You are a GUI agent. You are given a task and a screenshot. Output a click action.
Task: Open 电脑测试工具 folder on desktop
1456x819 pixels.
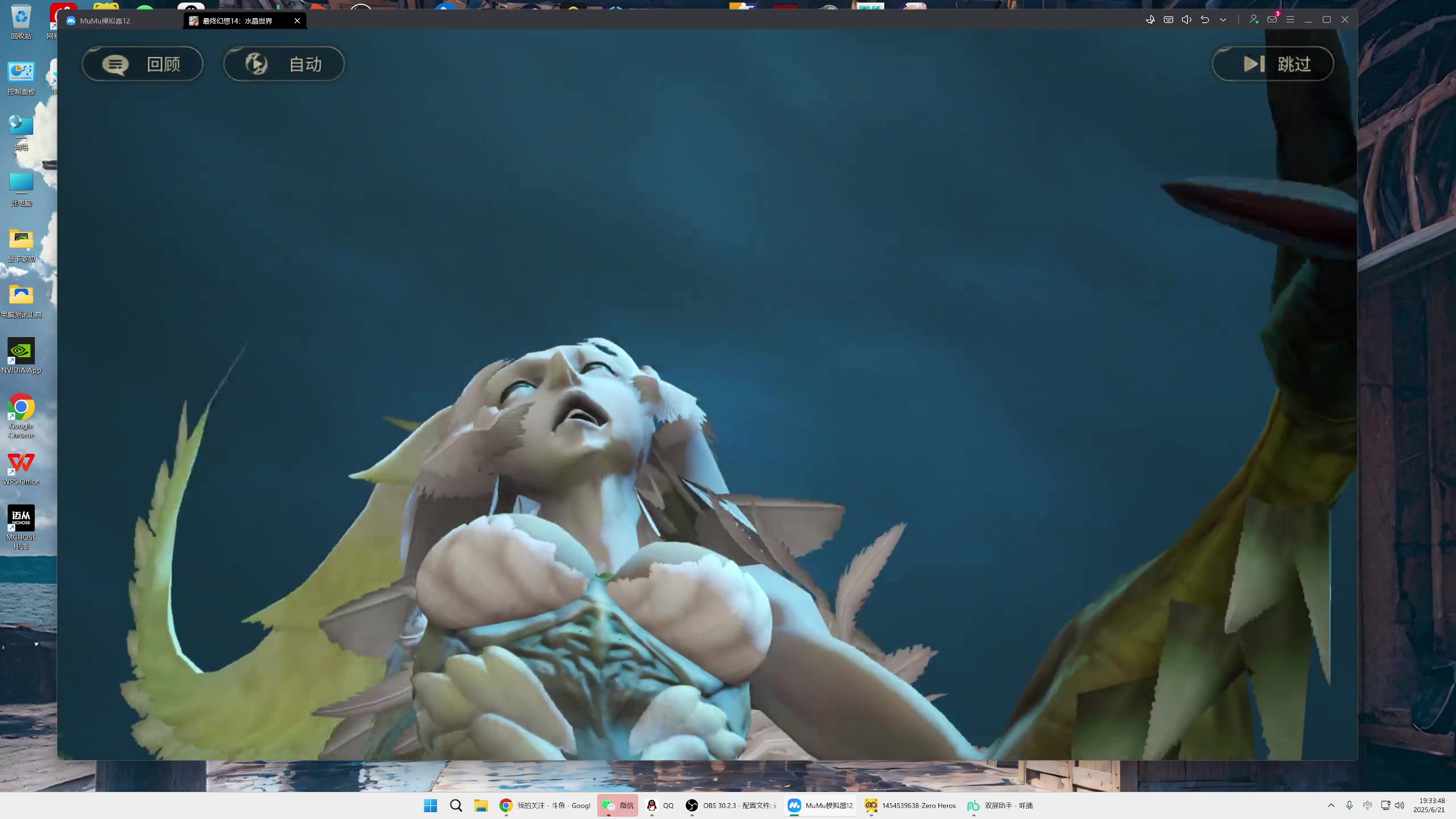click(21, 301)
